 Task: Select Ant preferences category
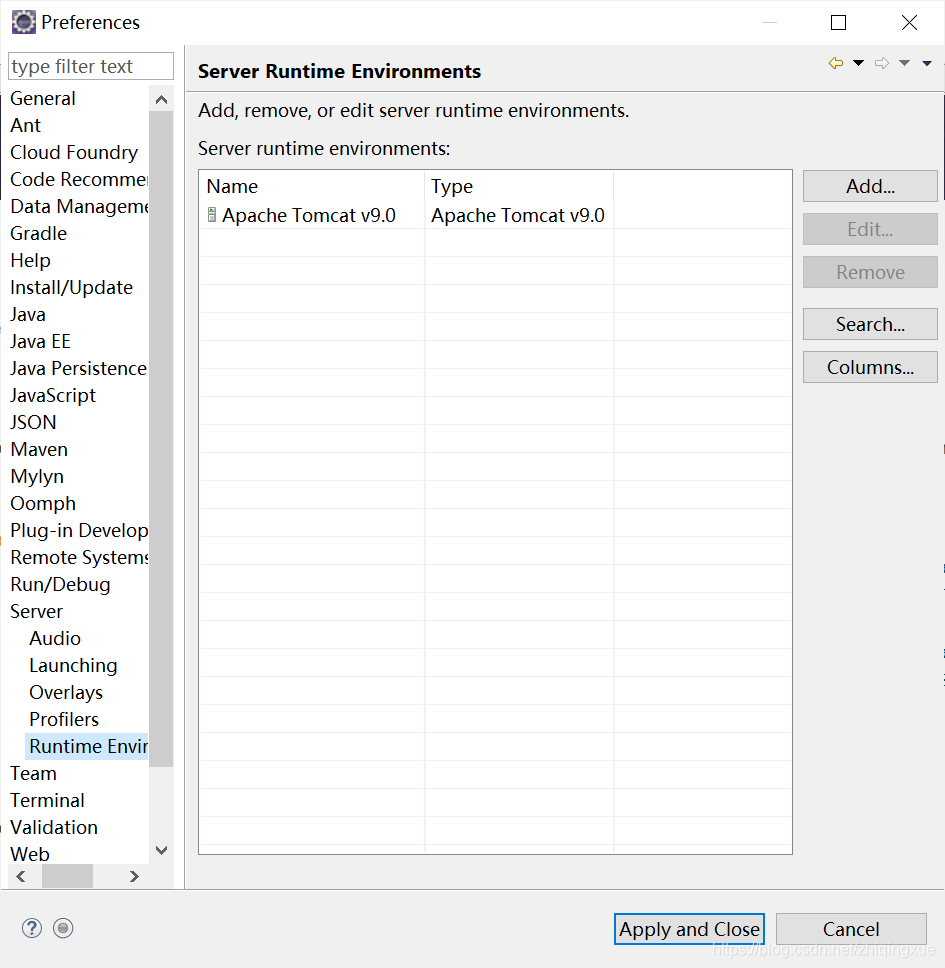pos(25,125)
